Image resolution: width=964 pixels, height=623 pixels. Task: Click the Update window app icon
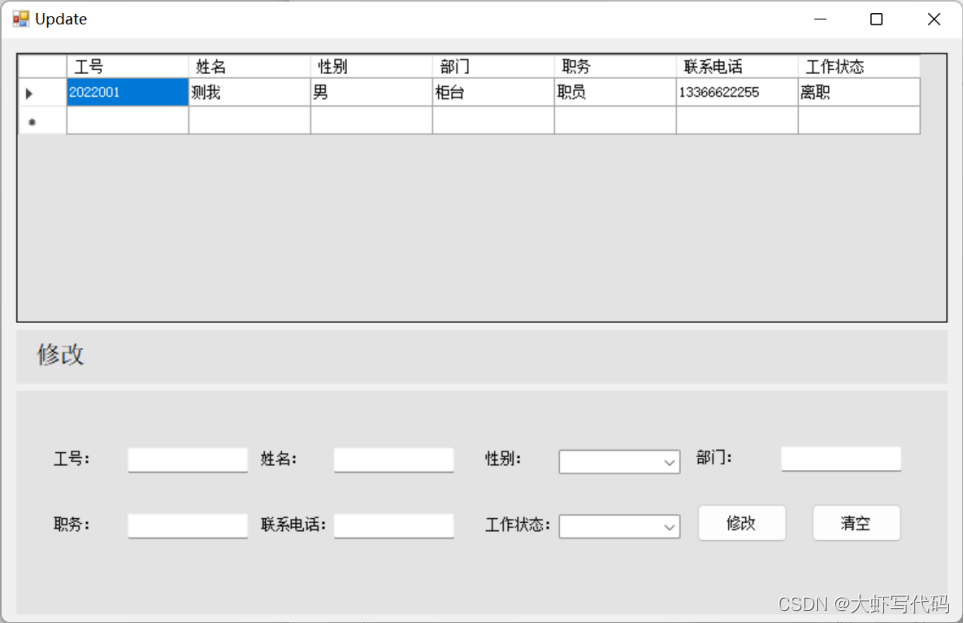[20, 19]
